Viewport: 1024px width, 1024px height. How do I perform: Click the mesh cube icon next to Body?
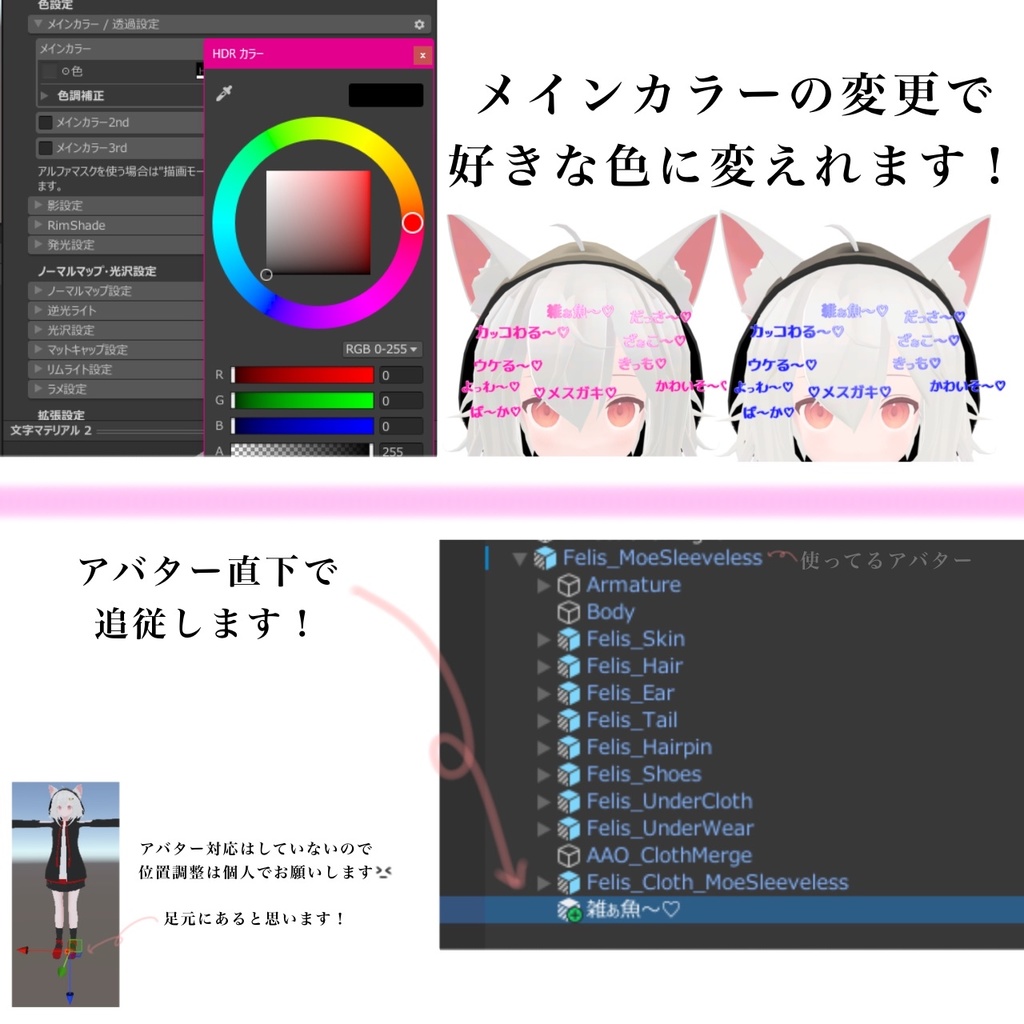click(x=570, y=612)
